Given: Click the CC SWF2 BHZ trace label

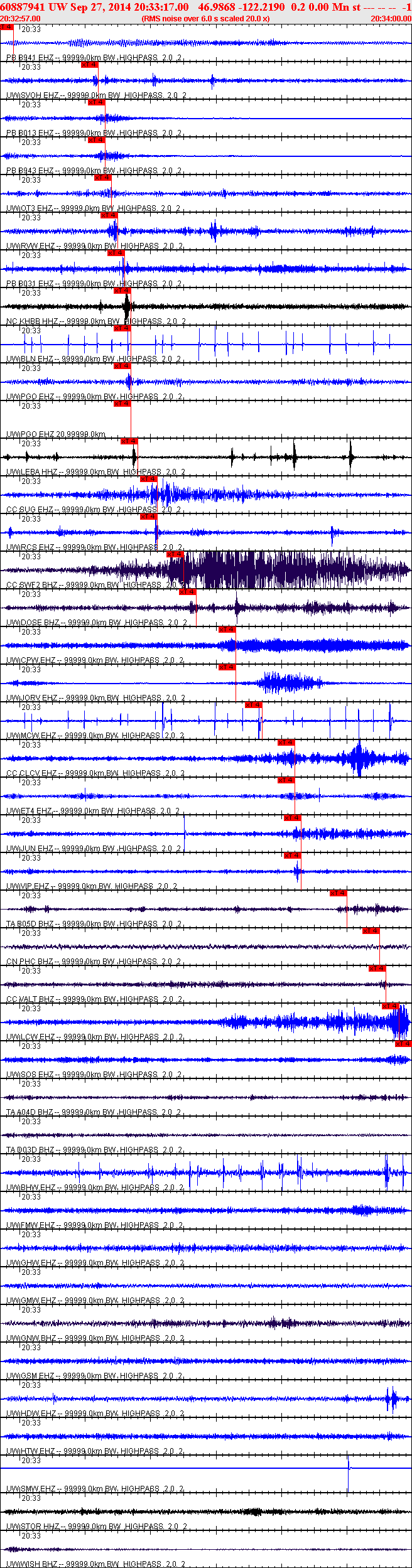Looking at the screenshot, I should 96,585.
